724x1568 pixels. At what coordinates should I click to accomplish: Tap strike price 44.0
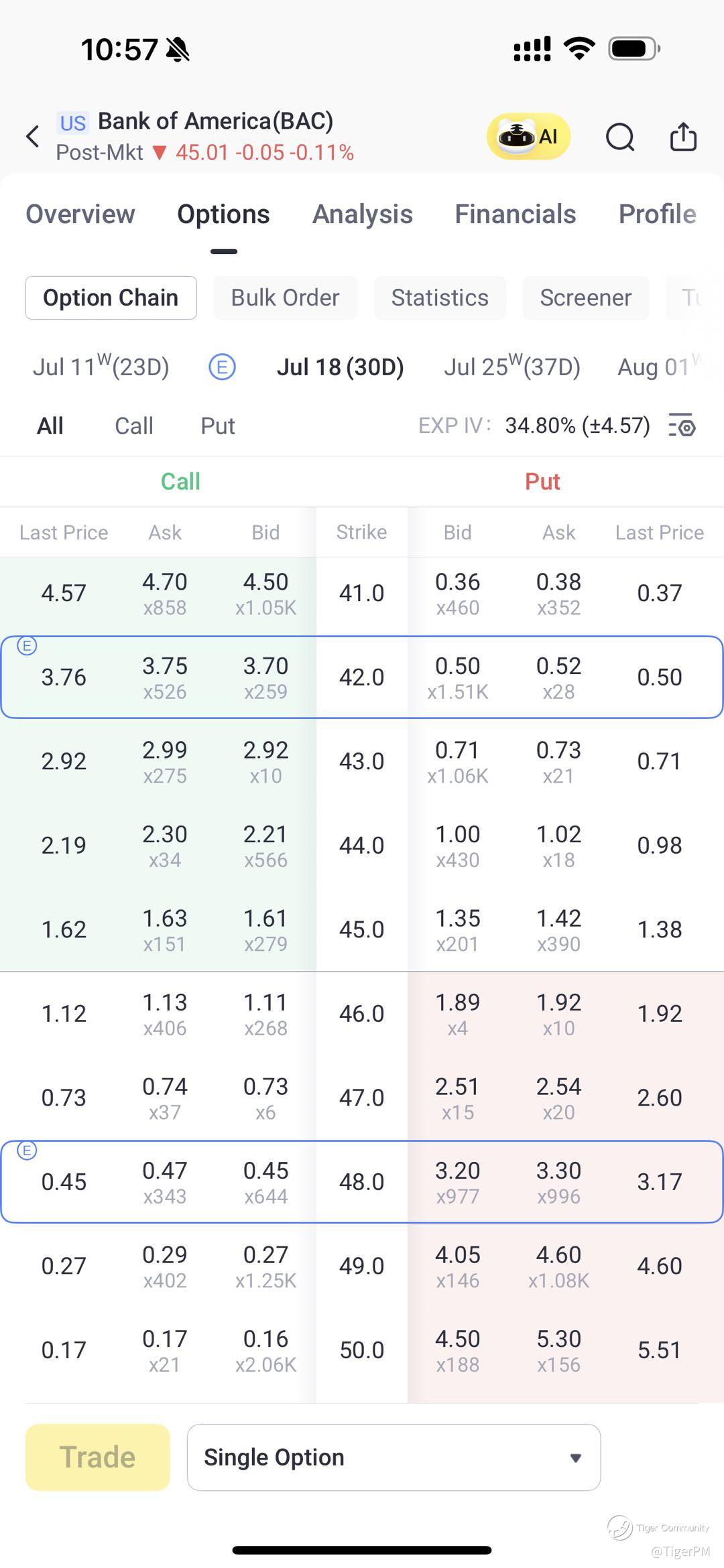[361, 846]
